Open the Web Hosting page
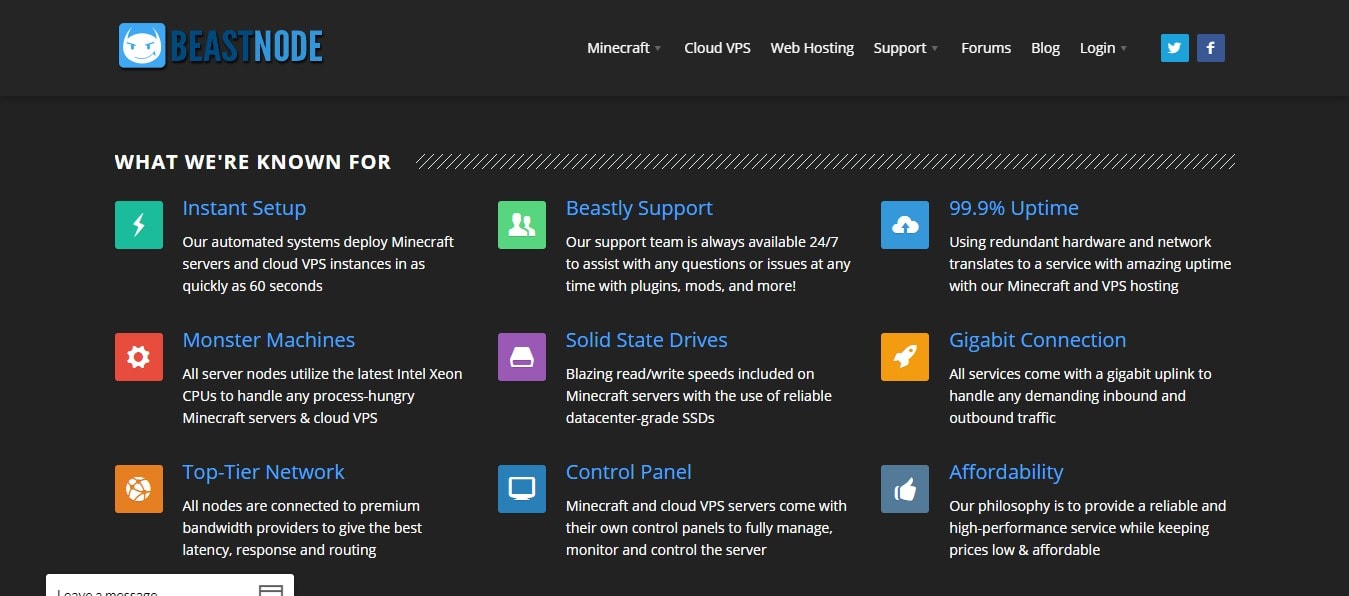 point(812,48)
